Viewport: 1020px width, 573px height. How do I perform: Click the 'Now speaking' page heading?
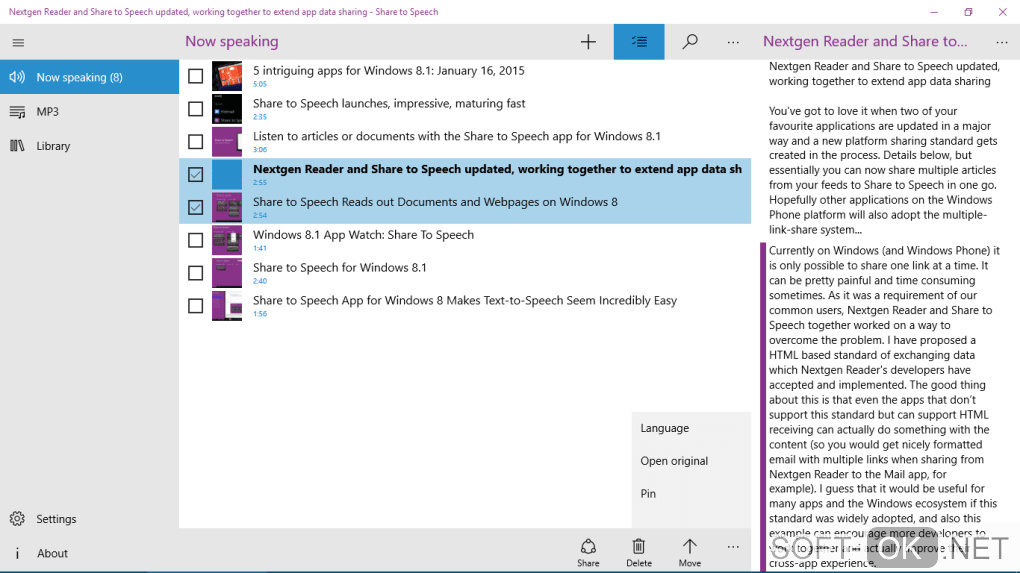coord(232,42)
